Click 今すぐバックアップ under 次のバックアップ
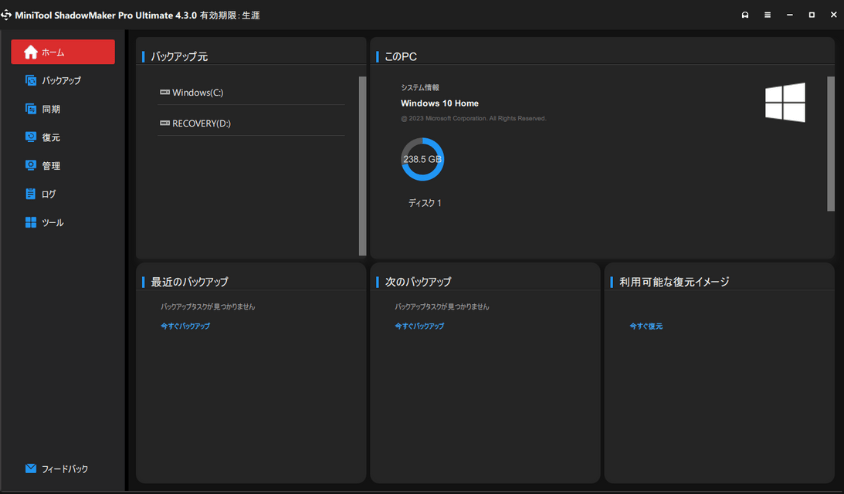Screen dimensions: 844x494 tap(419, 326)
